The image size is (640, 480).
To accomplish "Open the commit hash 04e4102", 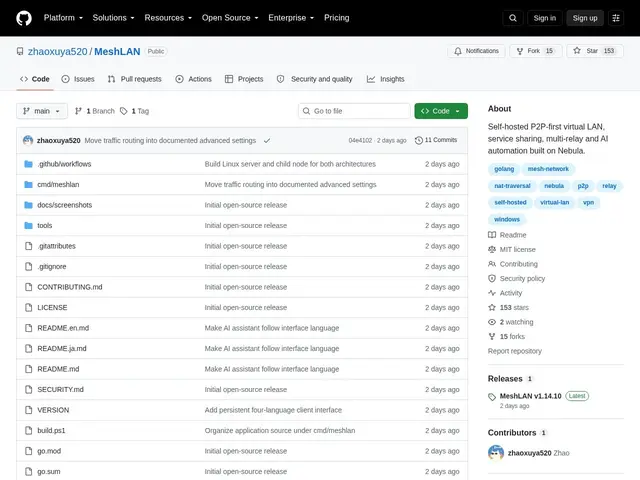I will pyautogui.click(x=360, y=140).
